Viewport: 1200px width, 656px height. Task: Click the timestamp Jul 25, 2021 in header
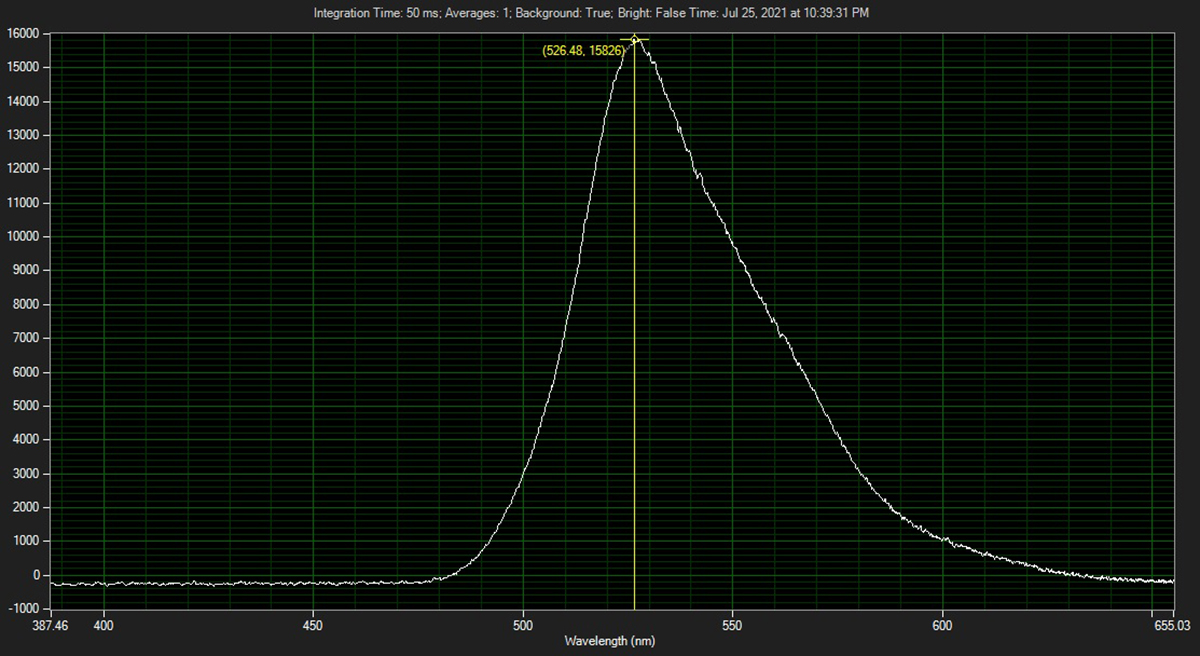800,13
